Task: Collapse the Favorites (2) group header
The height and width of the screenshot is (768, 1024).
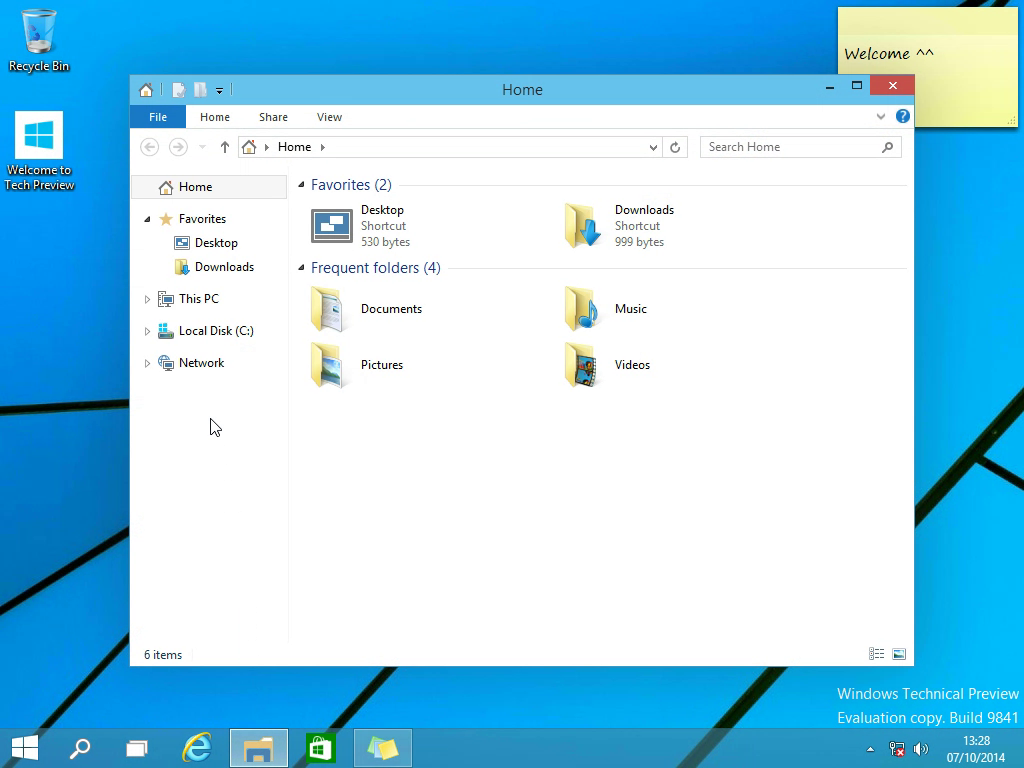Action: click(x=301, y=185)
